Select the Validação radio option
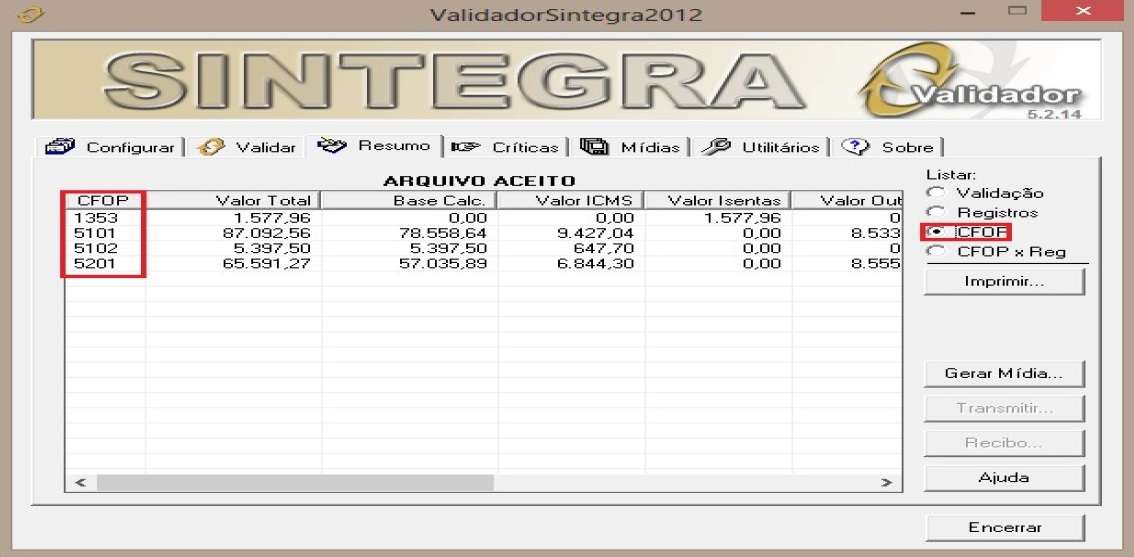1134x557 pixels. (x=935, y=193)
